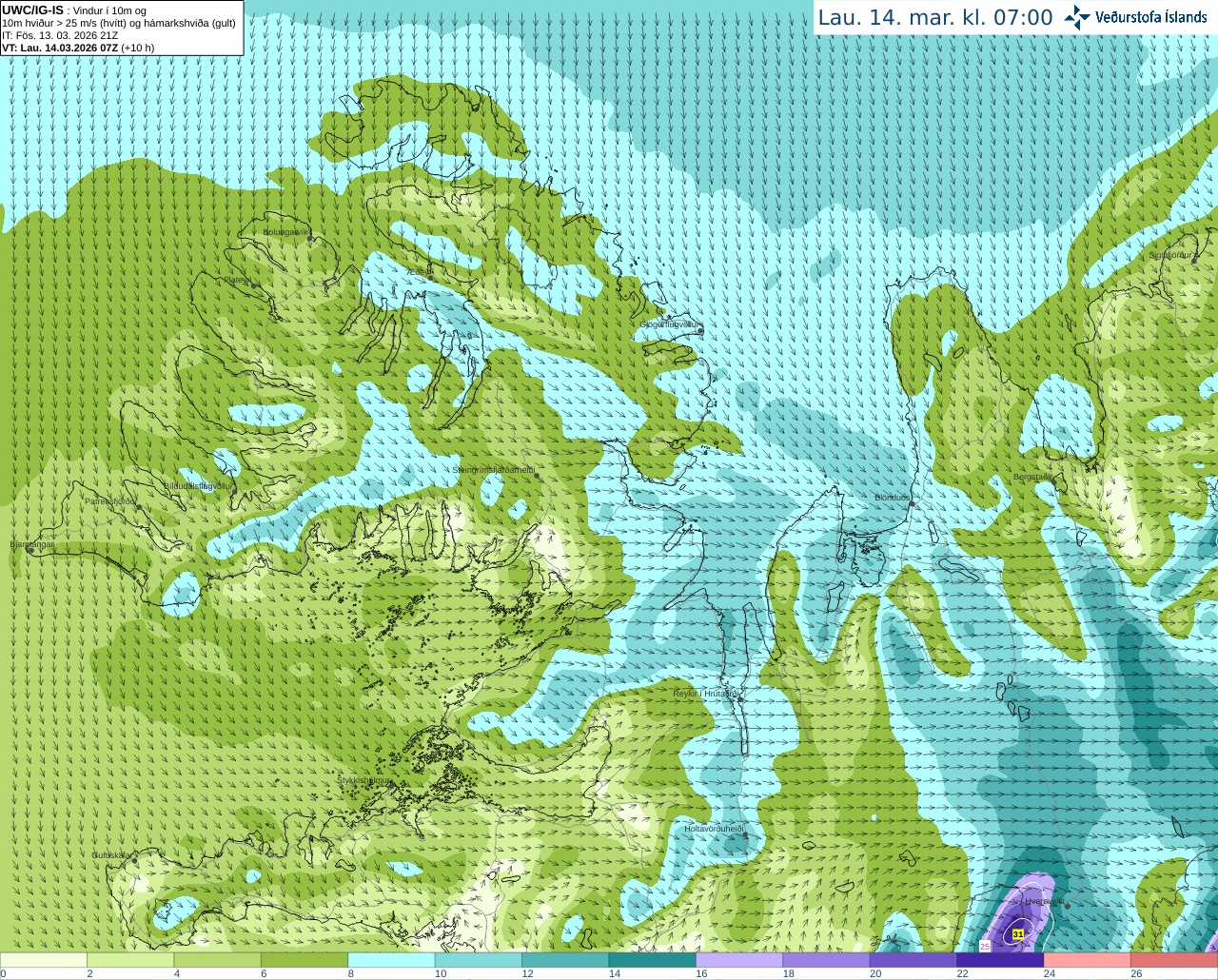Click the Bolungarvík station label

pos(286,232)
